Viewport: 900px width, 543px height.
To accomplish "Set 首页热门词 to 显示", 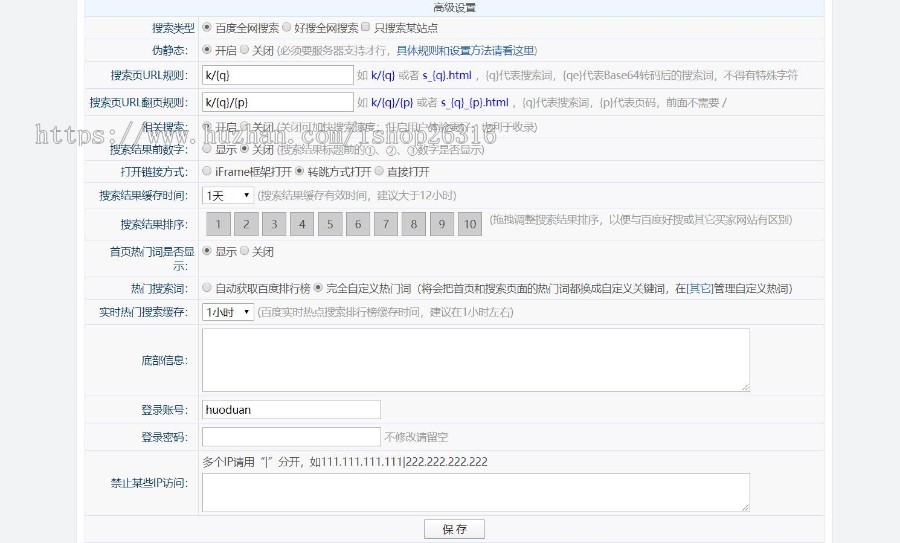I will 207,251.
